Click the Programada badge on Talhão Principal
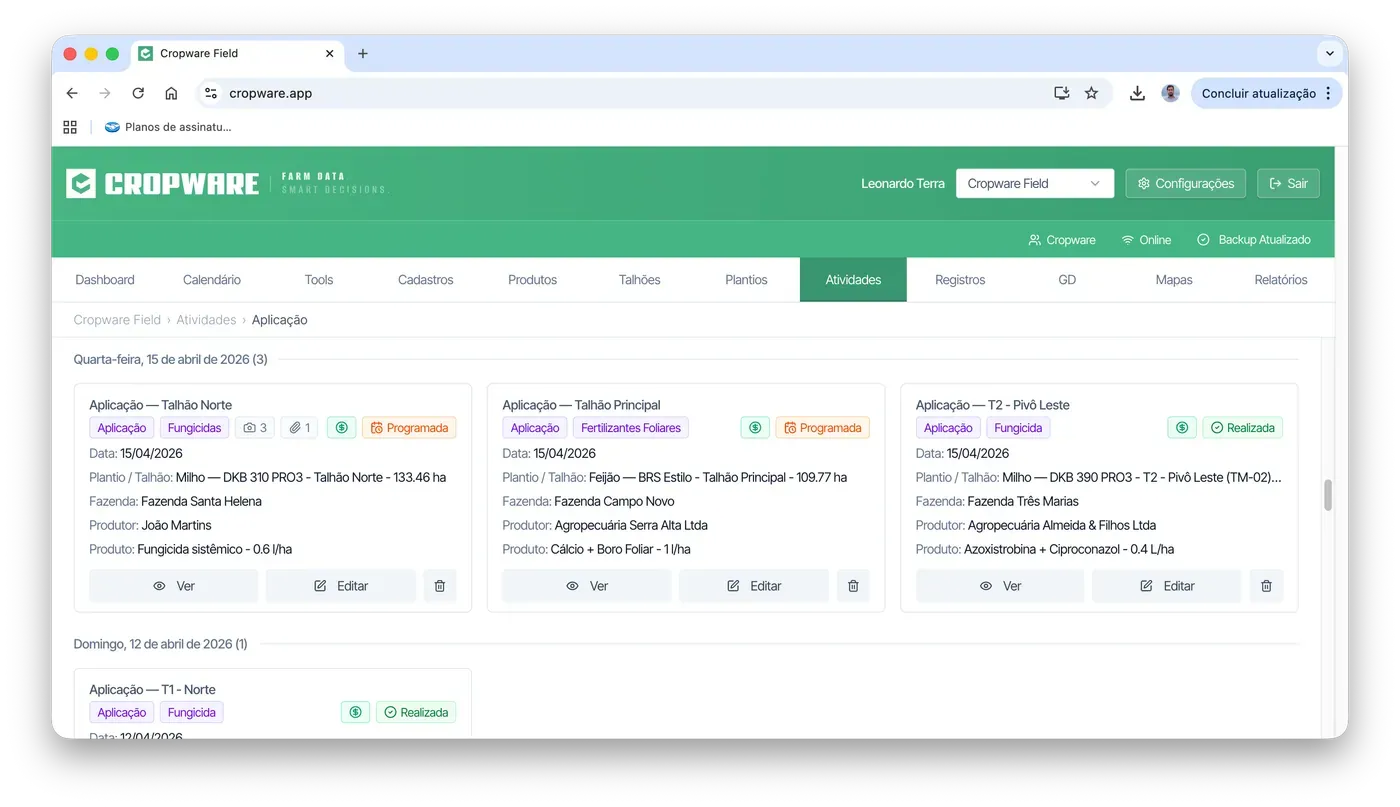 coord(823,428)
